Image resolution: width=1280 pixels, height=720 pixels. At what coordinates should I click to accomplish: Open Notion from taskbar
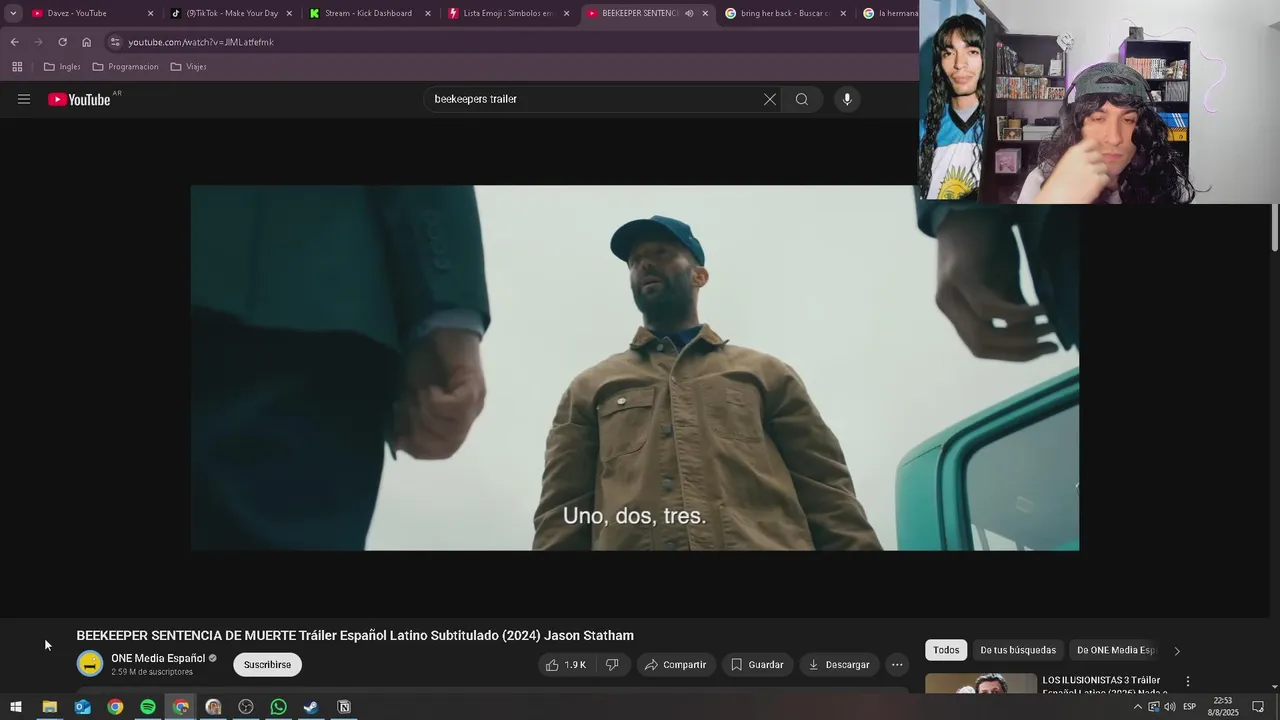pos(344,707)
